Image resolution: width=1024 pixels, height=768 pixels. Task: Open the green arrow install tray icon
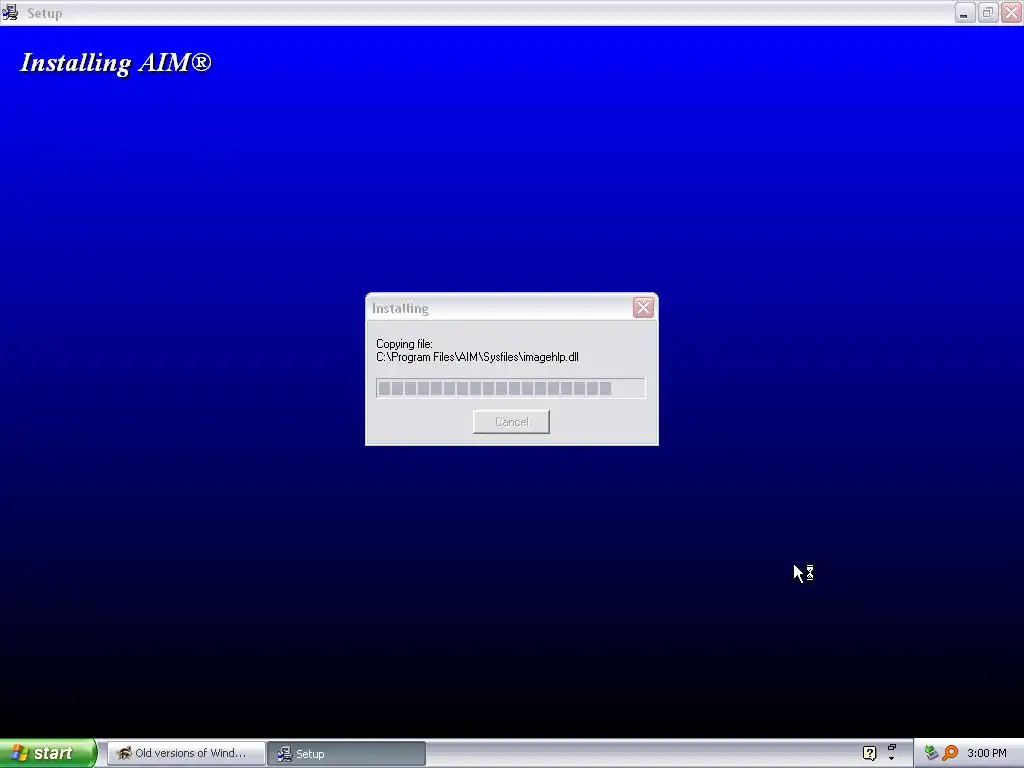click(931, 753)
